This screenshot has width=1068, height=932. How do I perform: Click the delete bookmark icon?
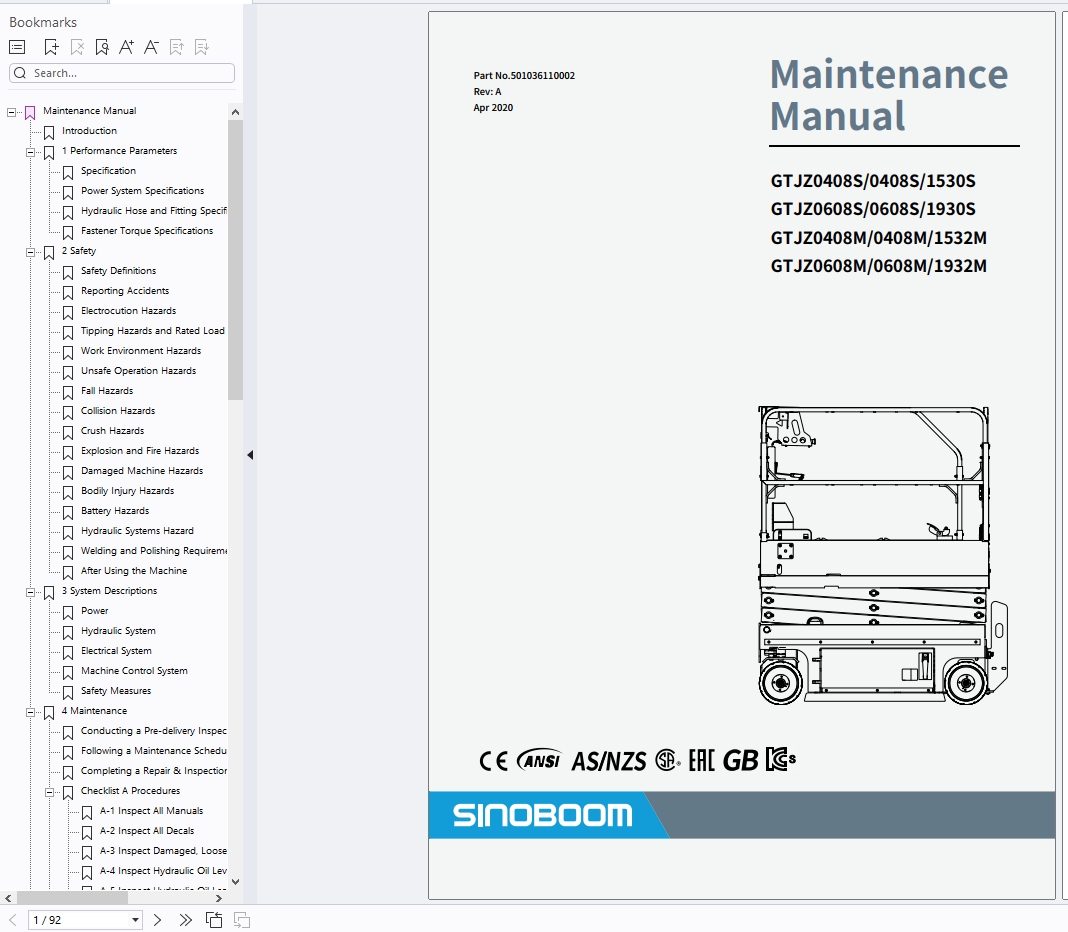(77, 47)
